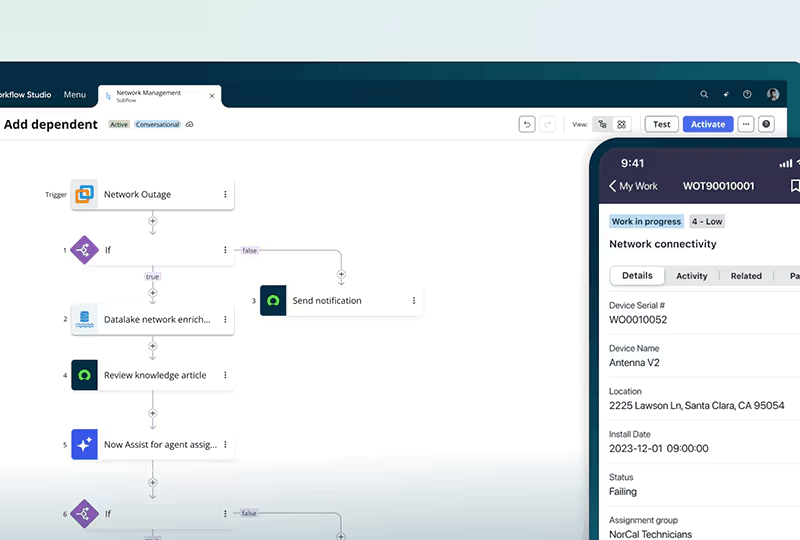Click the 4 - Low priority badge

click(x=707, y=222)
